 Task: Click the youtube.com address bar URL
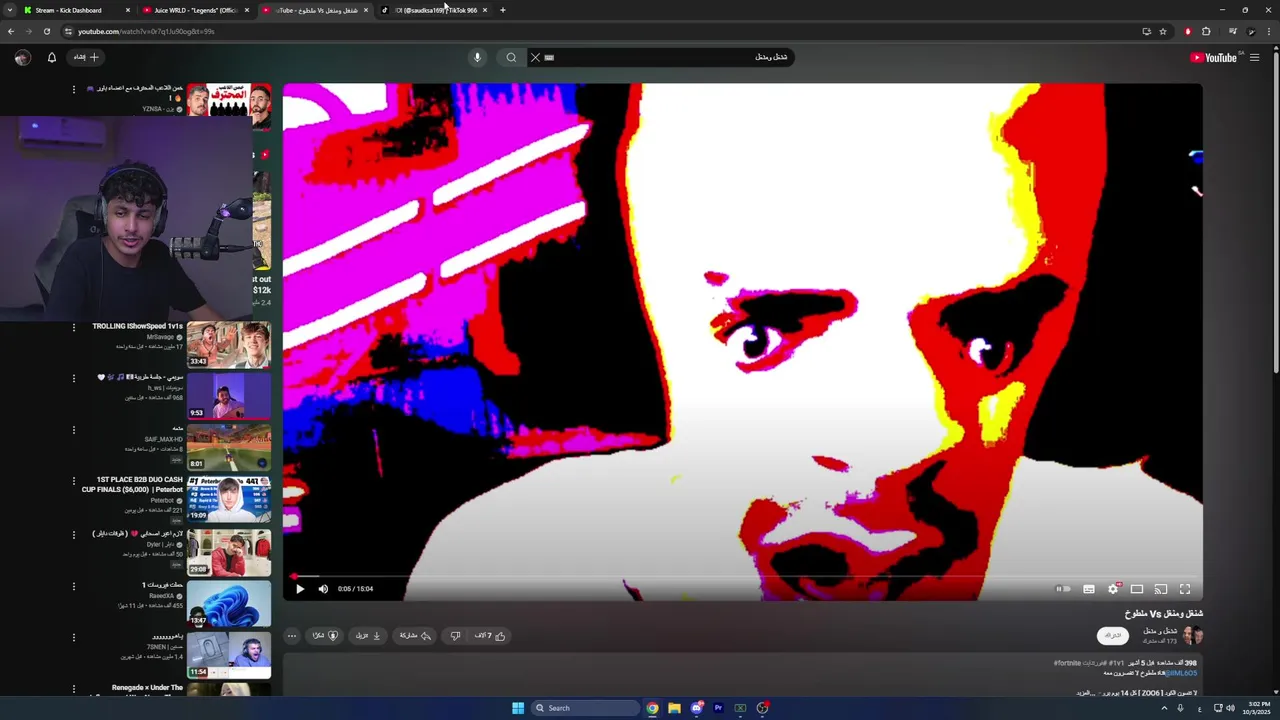[x=147, y=31]
